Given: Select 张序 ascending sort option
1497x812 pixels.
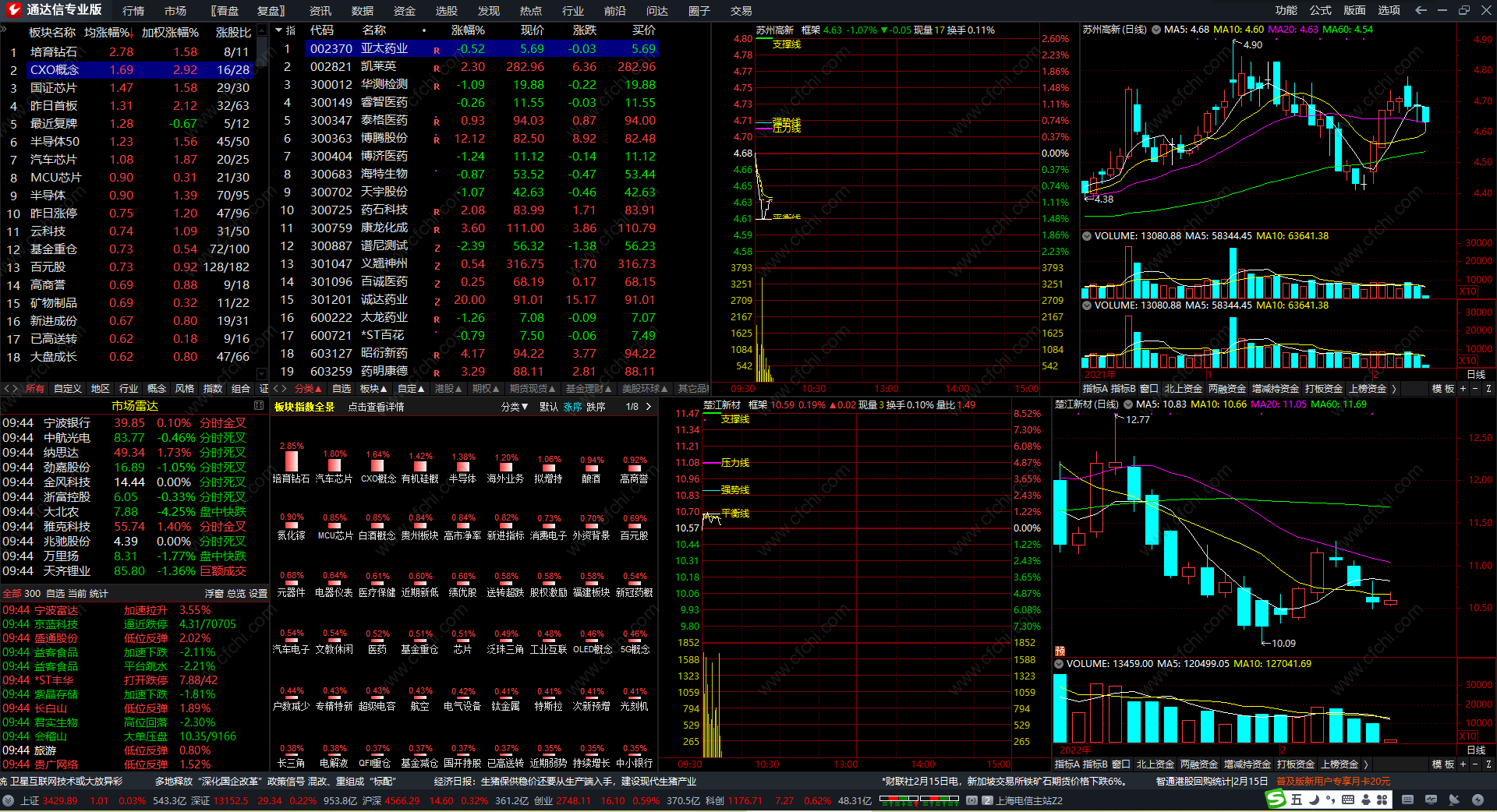Looking at the screenshot, I should pyautogui.click(x=573, y=407).
